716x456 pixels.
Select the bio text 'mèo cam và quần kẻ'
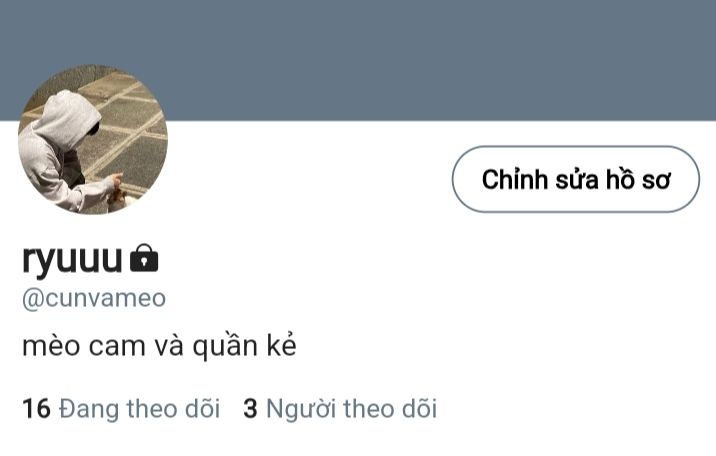click(x=159, y=346)
